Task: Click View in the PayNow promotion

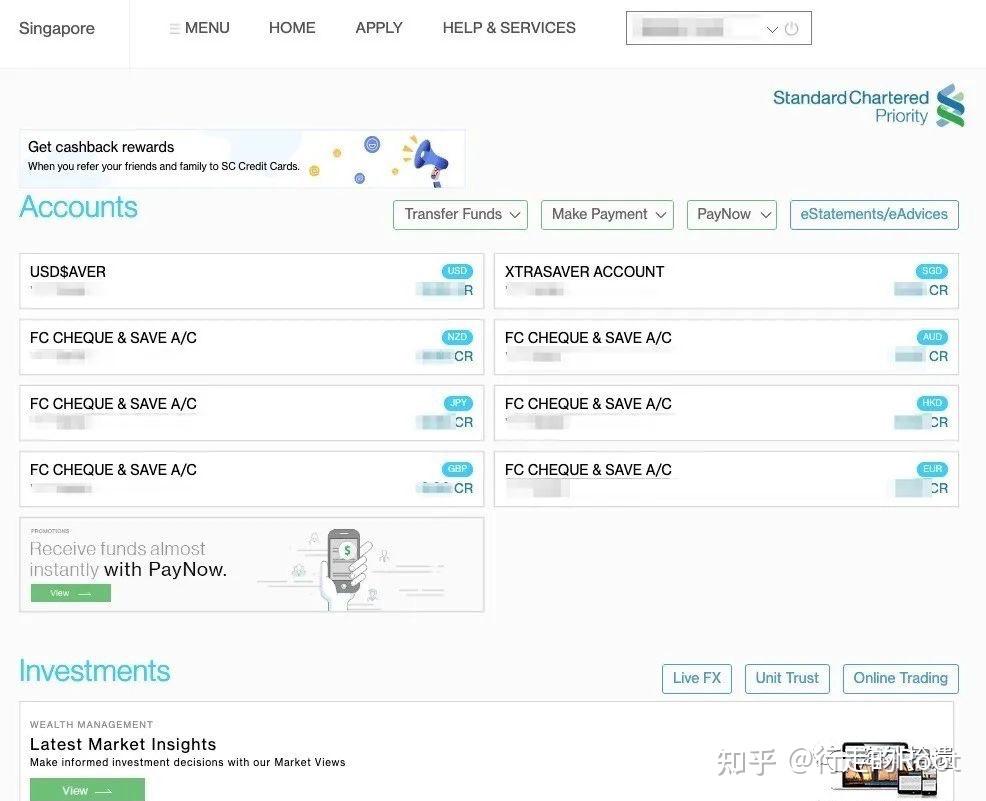Action: point(71,593)
